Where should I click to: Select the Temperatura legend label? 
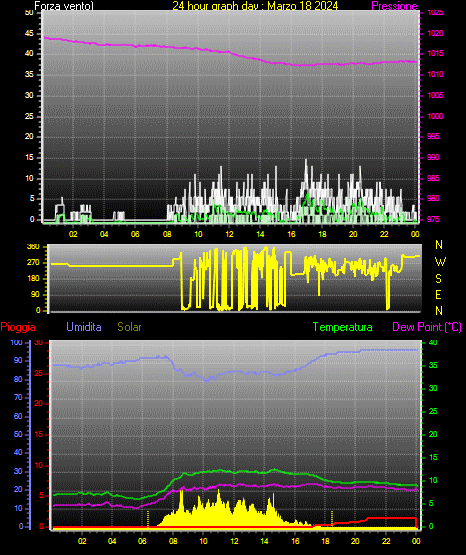[342, 327]
